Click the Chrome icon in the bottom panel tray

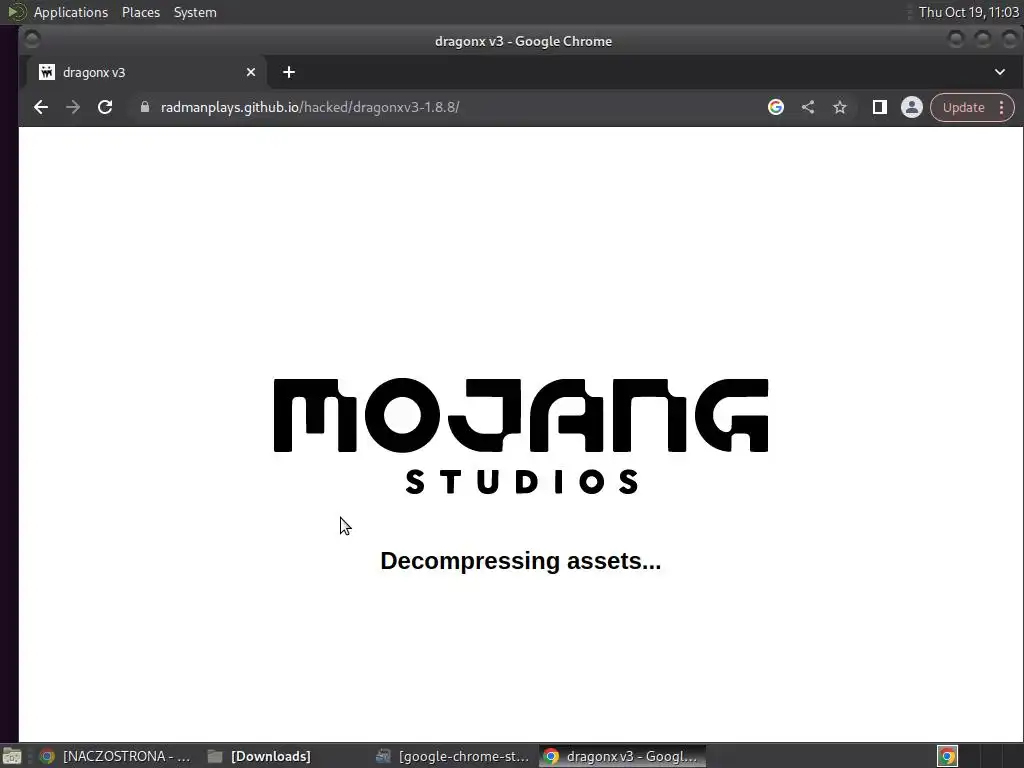(948, 756)
